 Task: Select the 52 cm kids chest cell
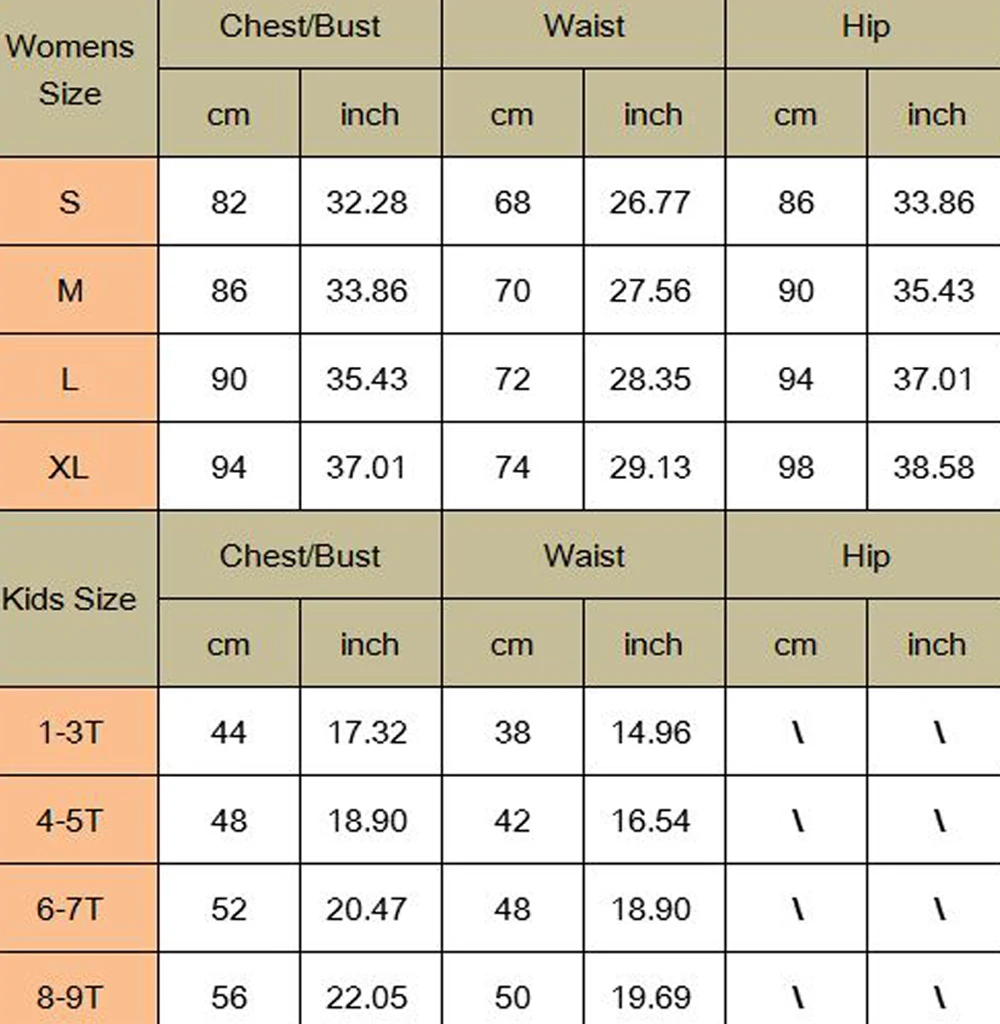pyautogui.click(x=229, y=908)
